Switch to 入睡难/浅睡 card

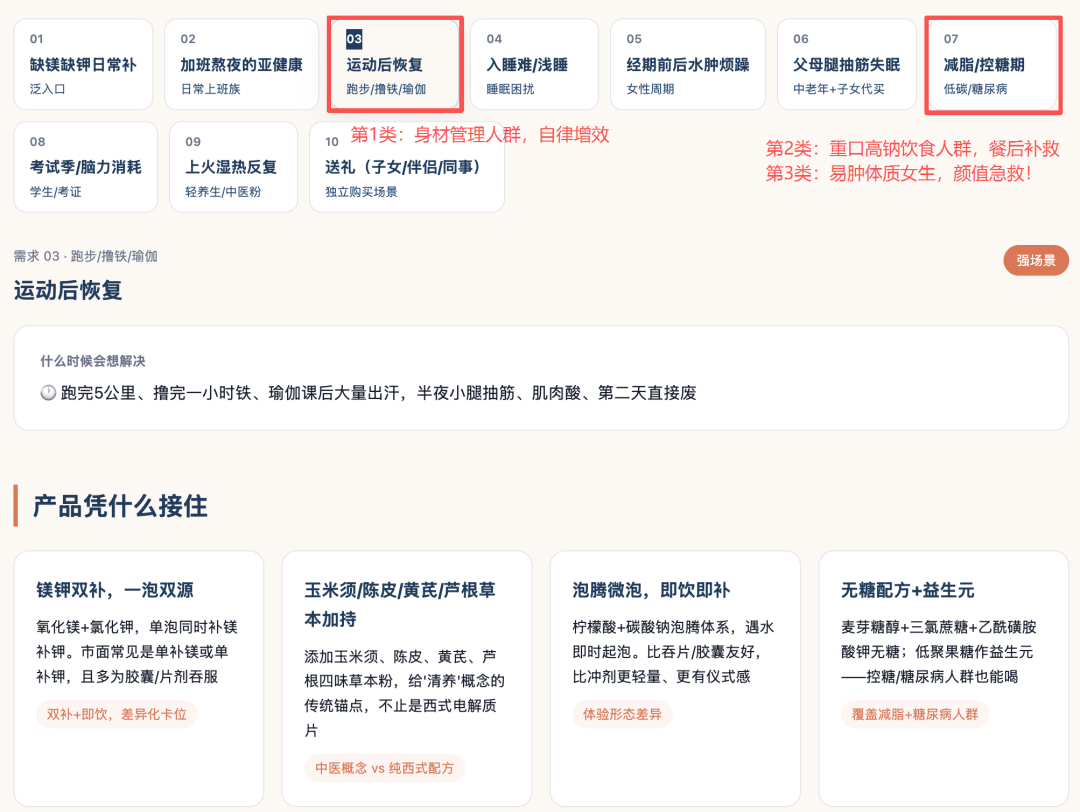pos(534,64)
